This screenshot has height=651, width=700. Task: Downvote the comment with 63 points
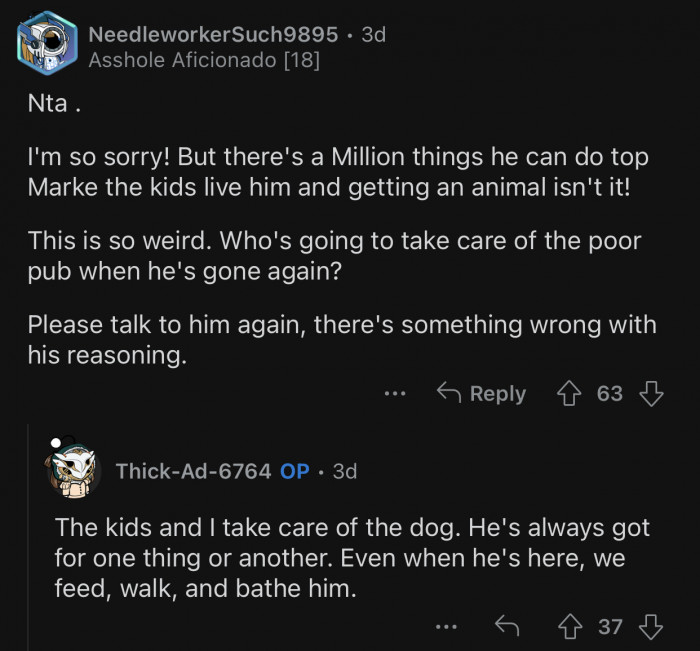pyautogui.click(x=651, y=394)
